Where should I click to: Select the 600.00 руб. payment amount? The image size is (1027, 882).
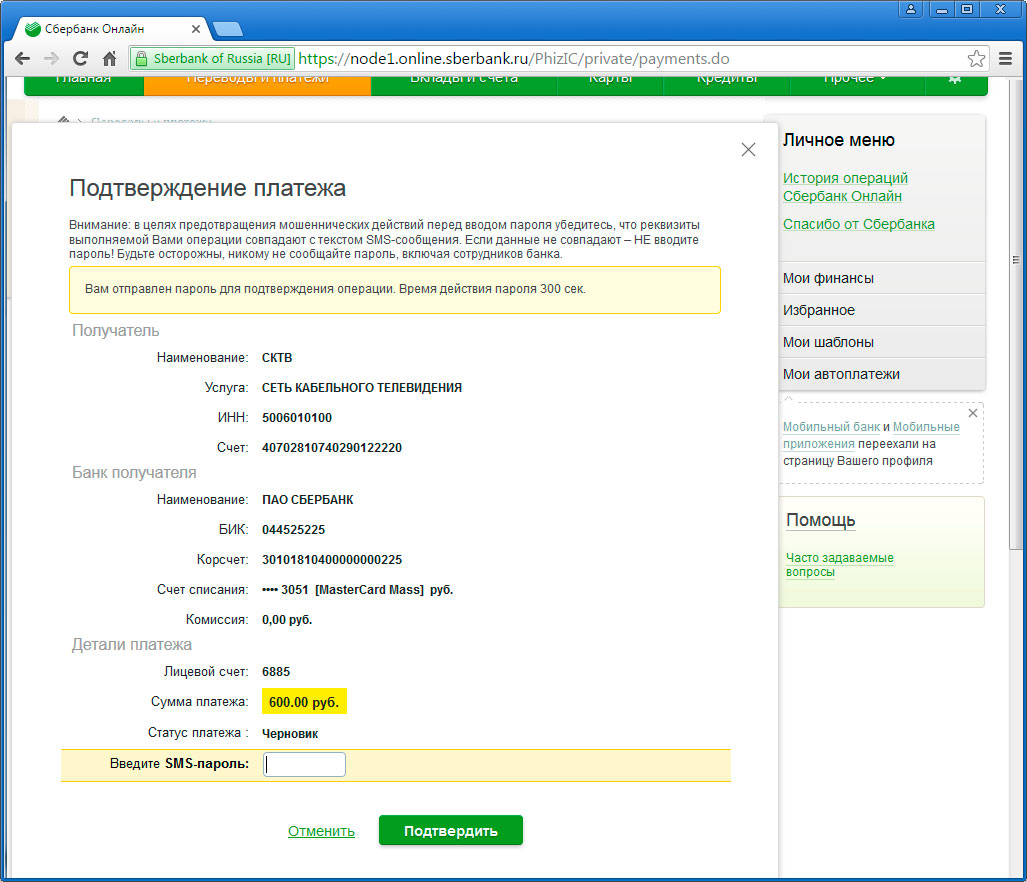[304, 702]
